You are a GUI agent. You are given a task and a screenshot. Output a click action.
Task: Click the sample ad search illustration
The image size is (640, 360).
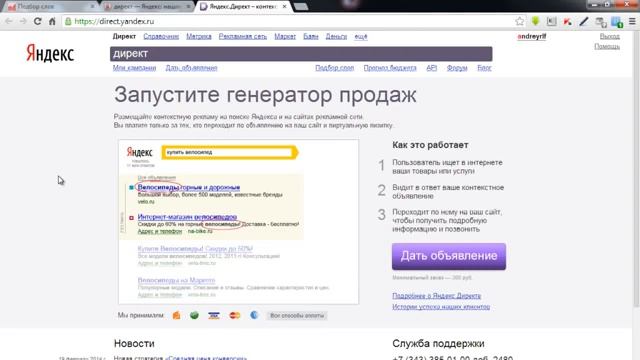(x=238, y=222)
